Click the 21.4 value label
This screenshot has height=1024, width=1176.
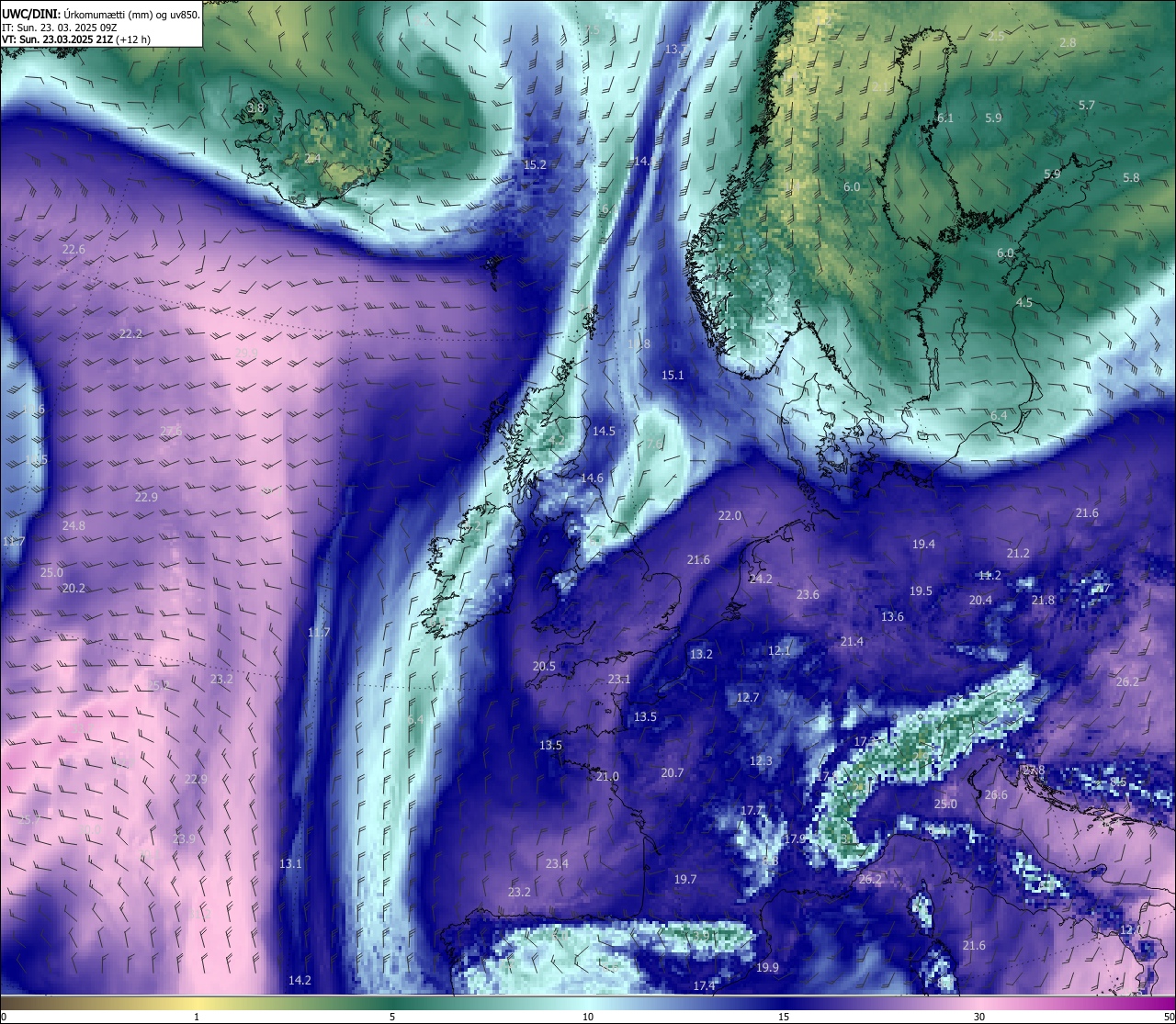point(852,641)
